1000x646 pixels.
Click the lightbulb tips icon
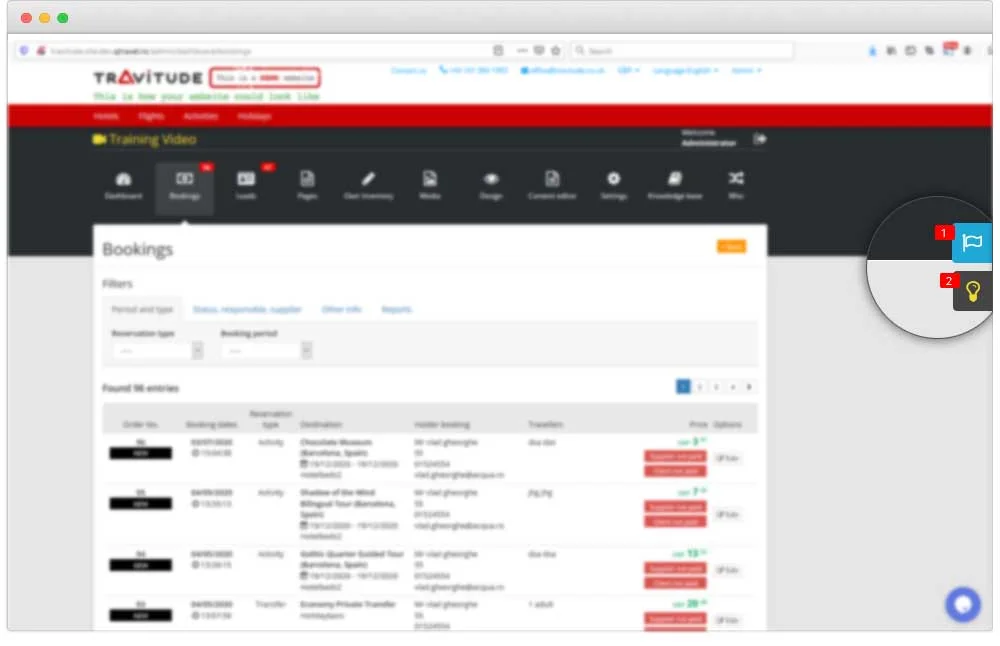click(x=971, y=291)
